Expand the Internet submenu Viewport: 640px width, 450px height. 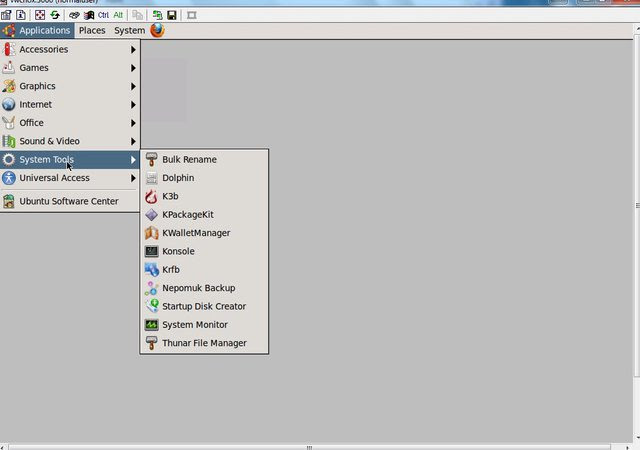click(70, 104)
